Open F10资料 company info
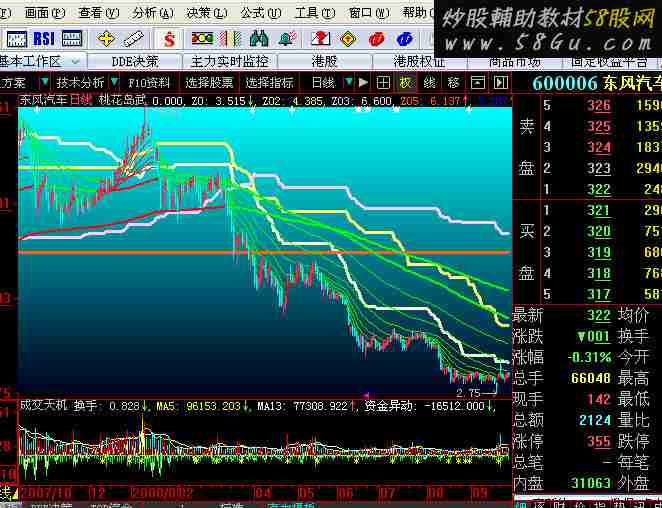This screenshot has width=662, height=508. (x=149, y=82)
